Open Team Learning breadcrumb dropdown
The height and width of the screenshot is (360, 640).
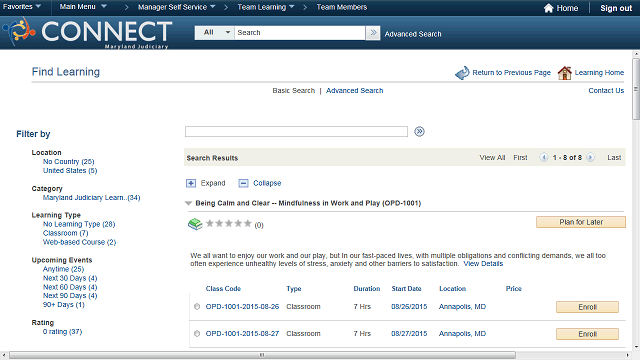point(266,7)
